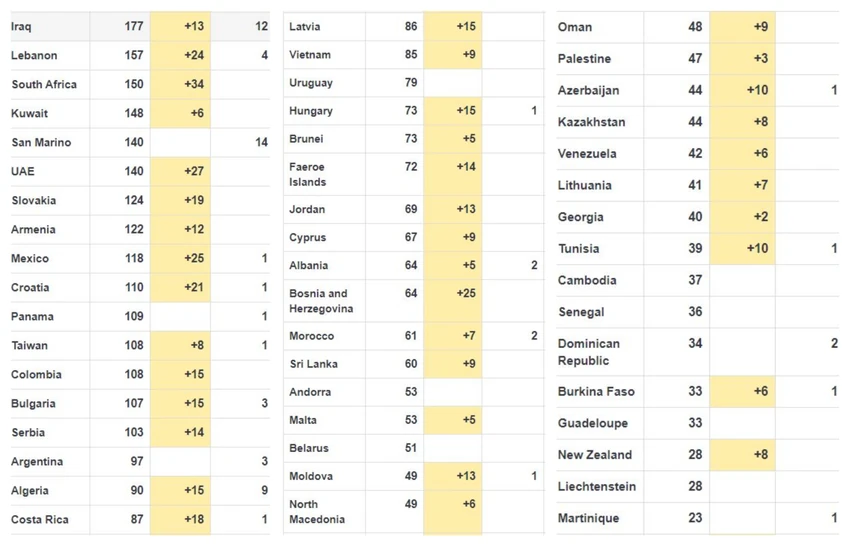
Task: Select the Costa Rica row name
Action: coord(40,519)
